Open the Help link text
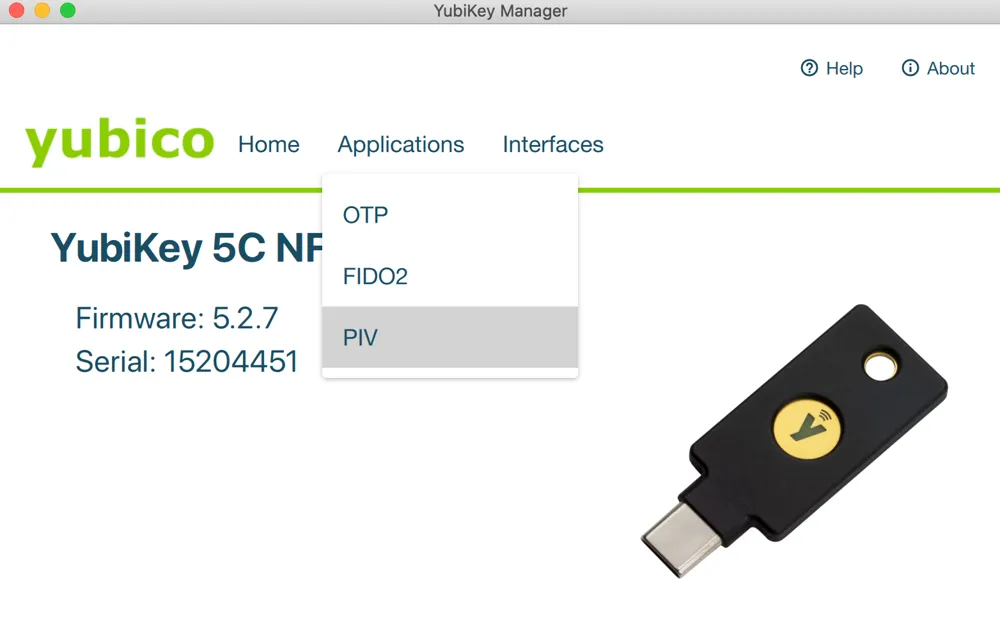The image size is (1000, 641). pos(844,68)
